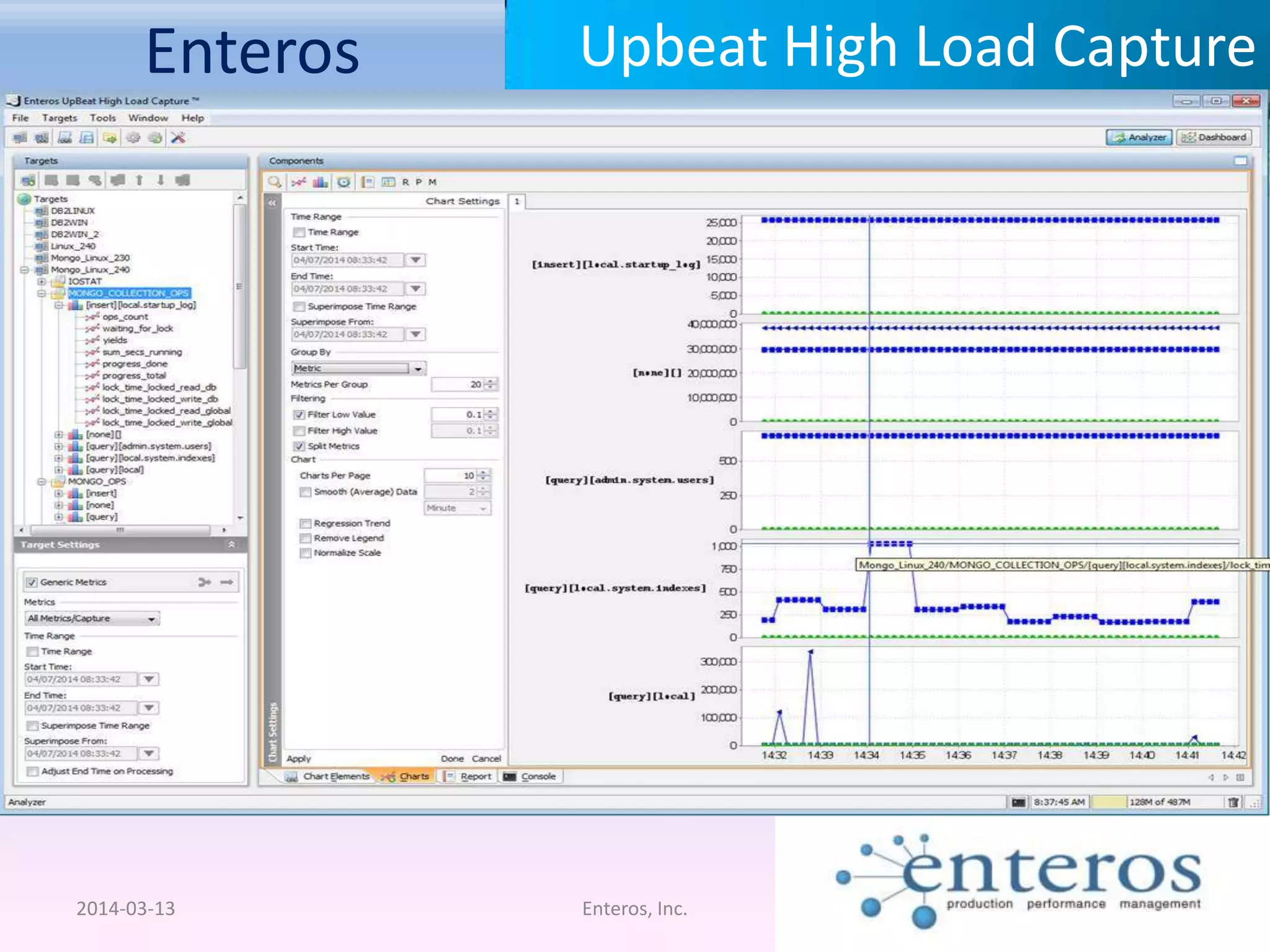This screenshot has width=1270, height=952.
Task: Select the bar chart icon in Components toolbar
Action: 321,182
